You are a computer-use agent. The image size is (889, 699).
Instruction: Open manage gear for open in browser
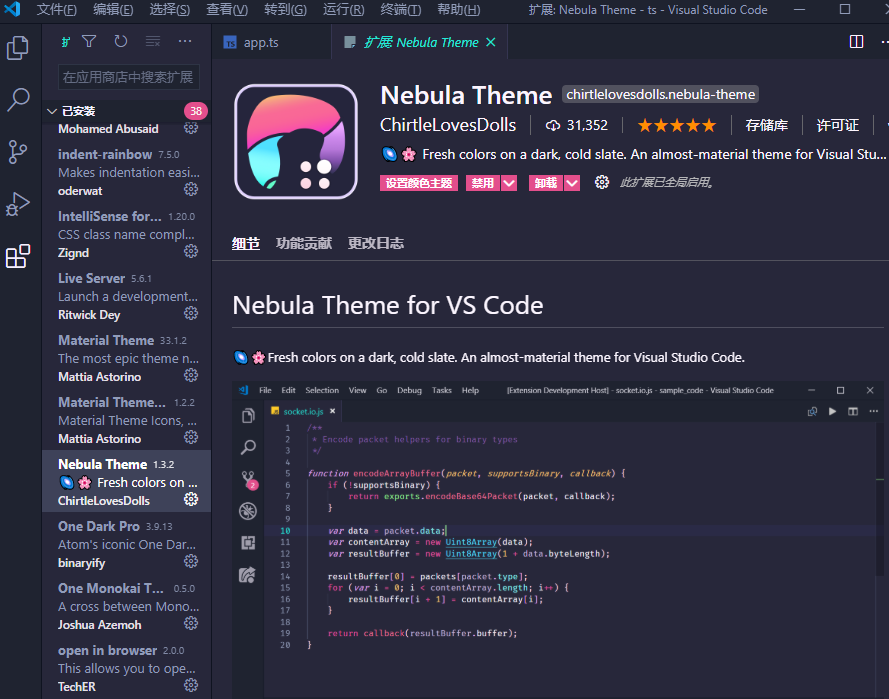tap(191, 685)
